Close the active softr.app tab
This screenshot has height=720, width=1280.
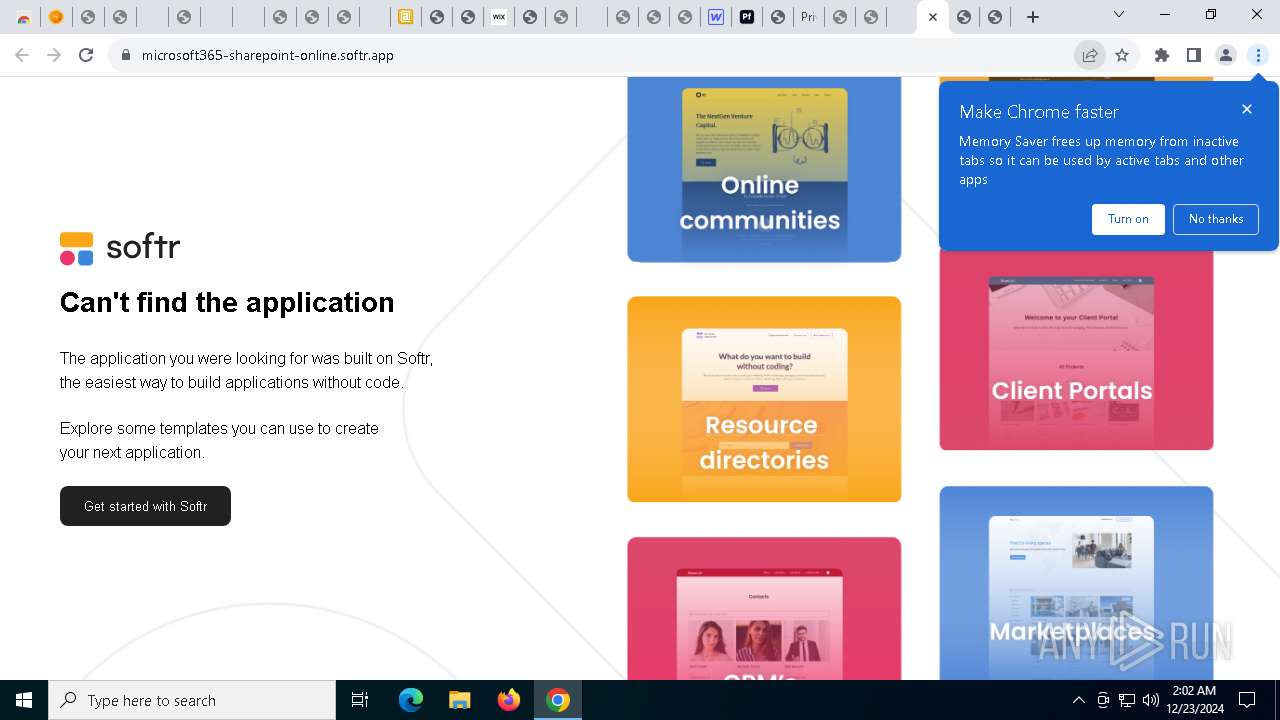[x=933, y=17]
